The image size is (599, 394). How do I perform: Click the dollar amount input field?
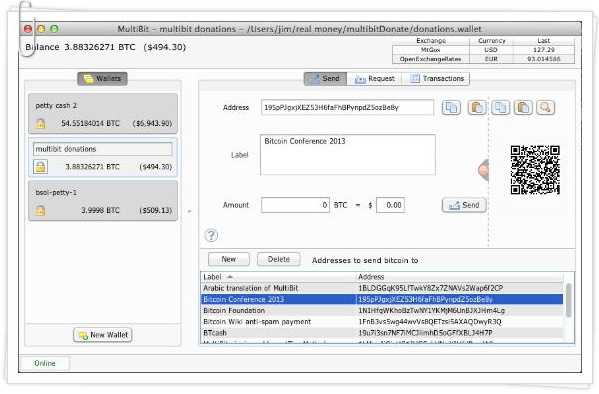(390, 205)
